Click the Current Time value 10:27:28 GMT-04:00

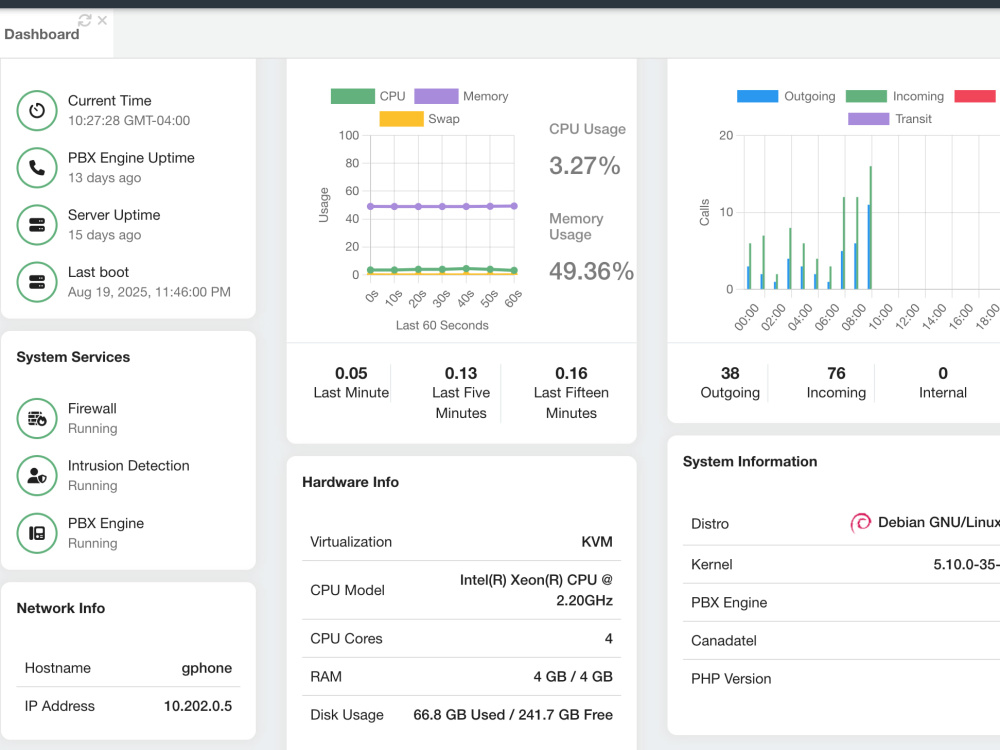pyautogui.click(x=129, y=121)
